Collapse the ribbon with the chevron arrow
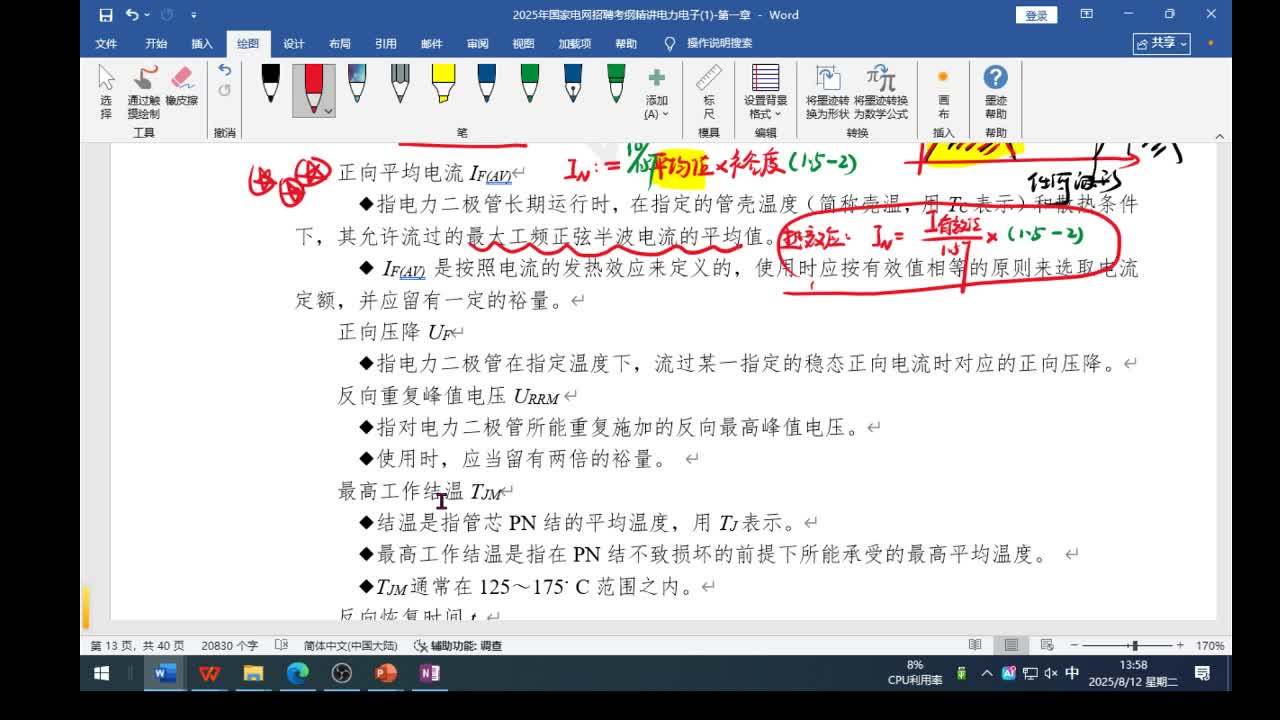 [1219, 136]
